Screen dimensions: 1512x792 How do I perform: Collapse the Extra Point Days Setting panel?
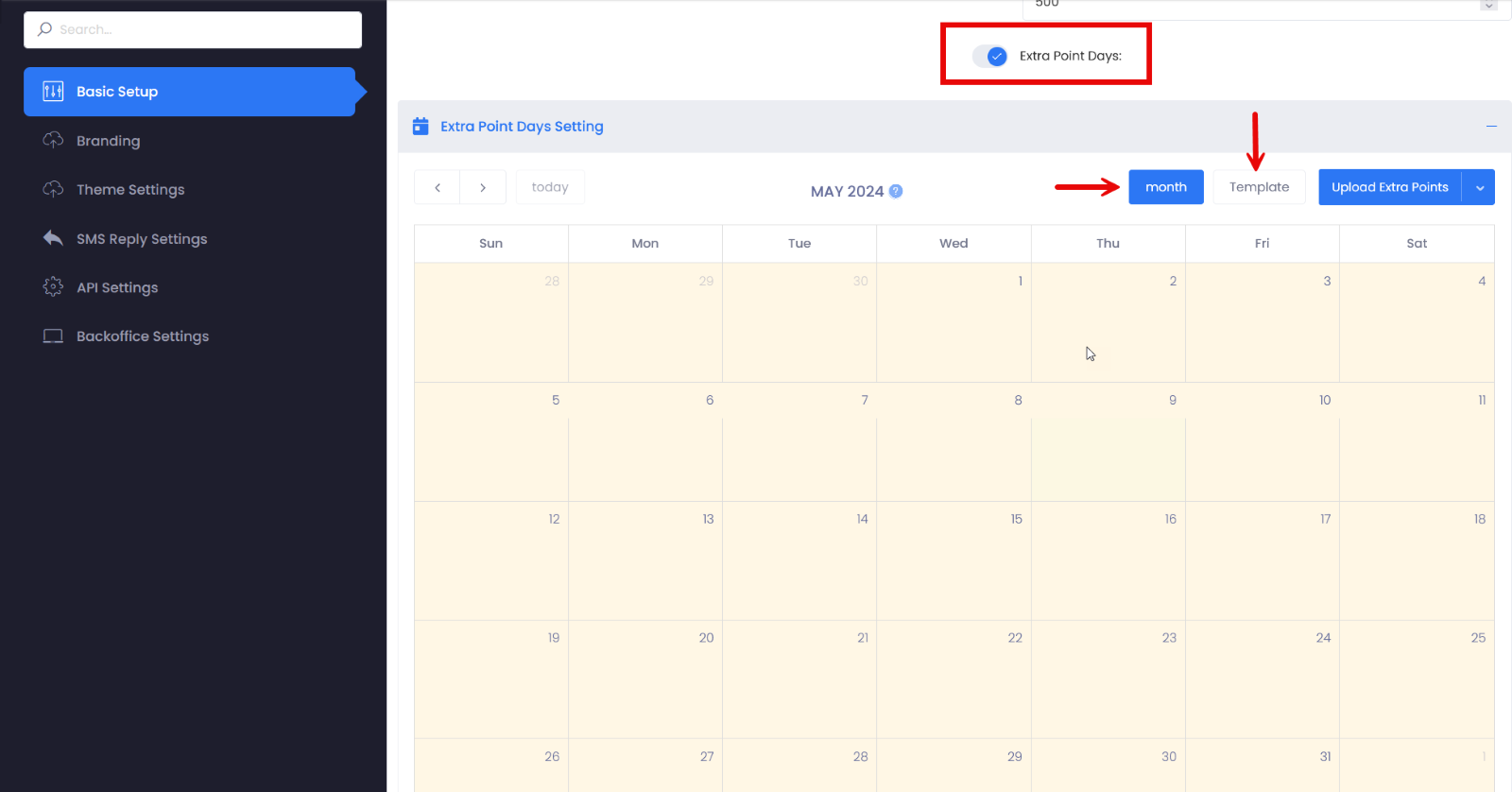[x=1491, y=126]
